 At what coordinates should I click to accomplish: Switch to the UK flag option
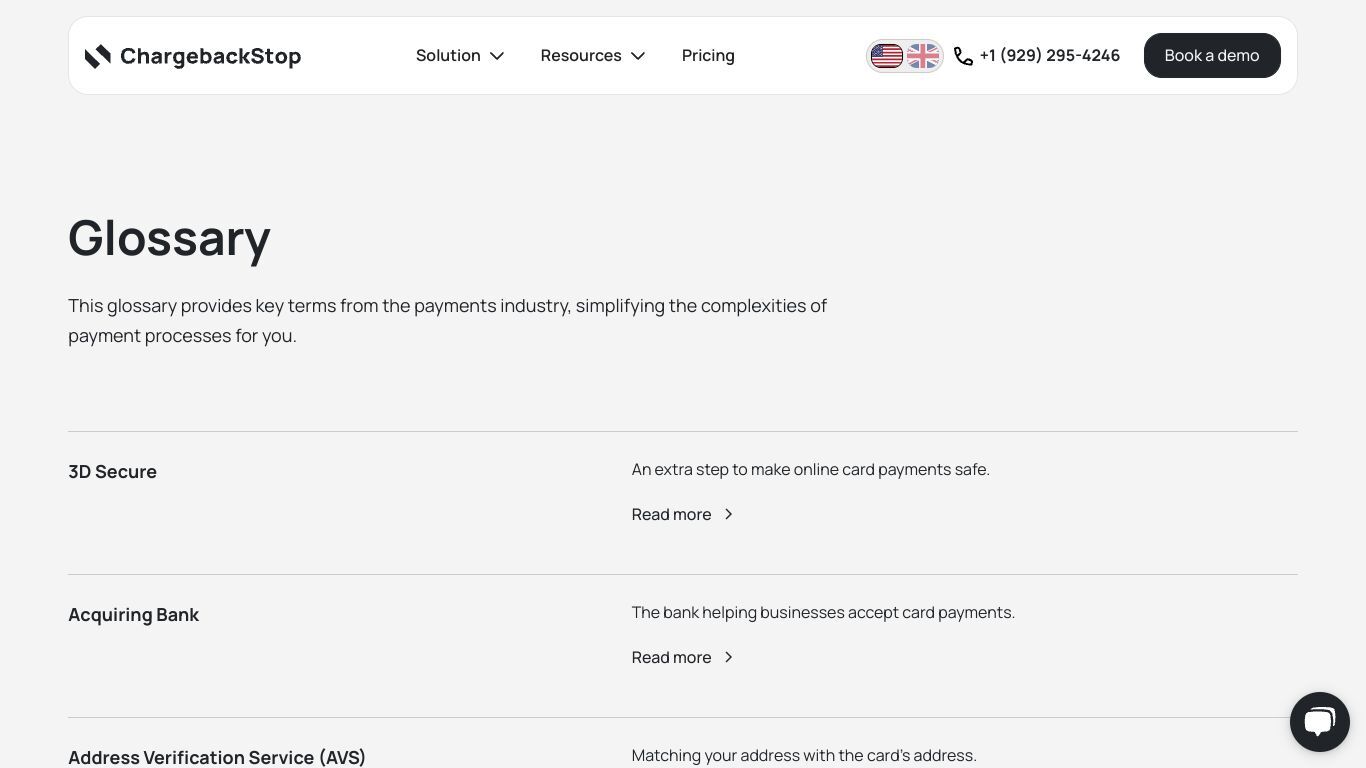(923, 56)
